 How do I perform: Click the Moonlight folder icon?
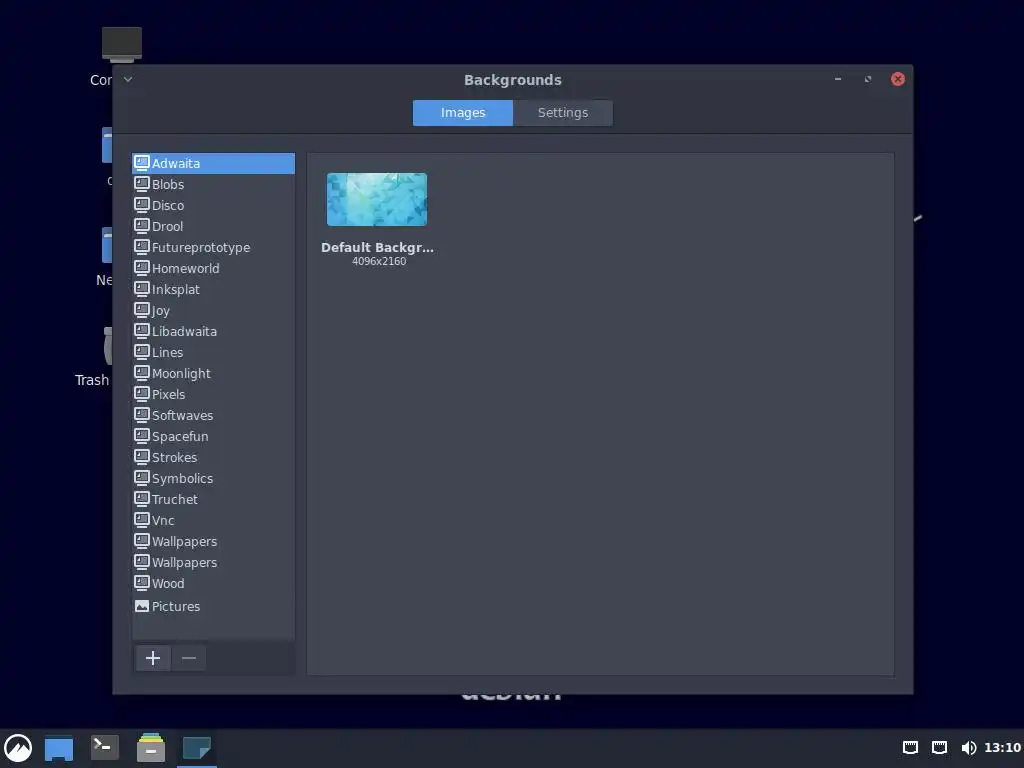click(x=142, y=373)
